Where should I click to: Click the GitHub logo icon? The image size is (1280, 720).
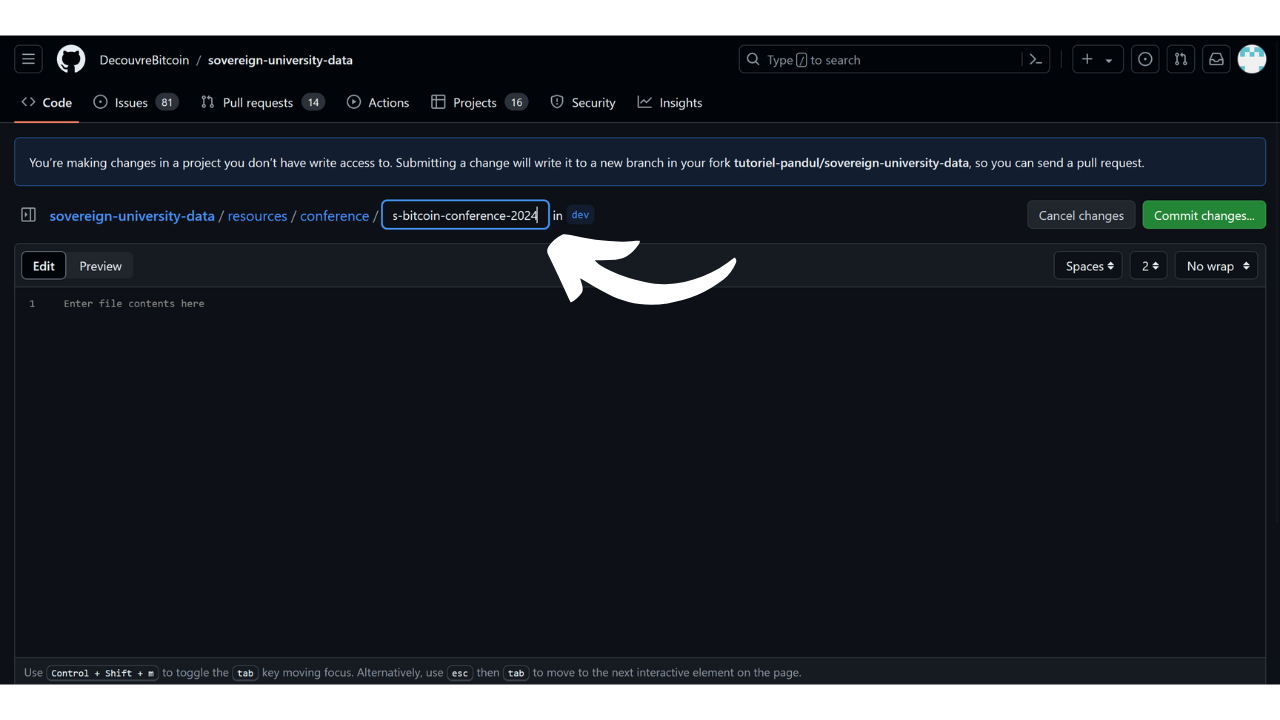pos(71,60)
